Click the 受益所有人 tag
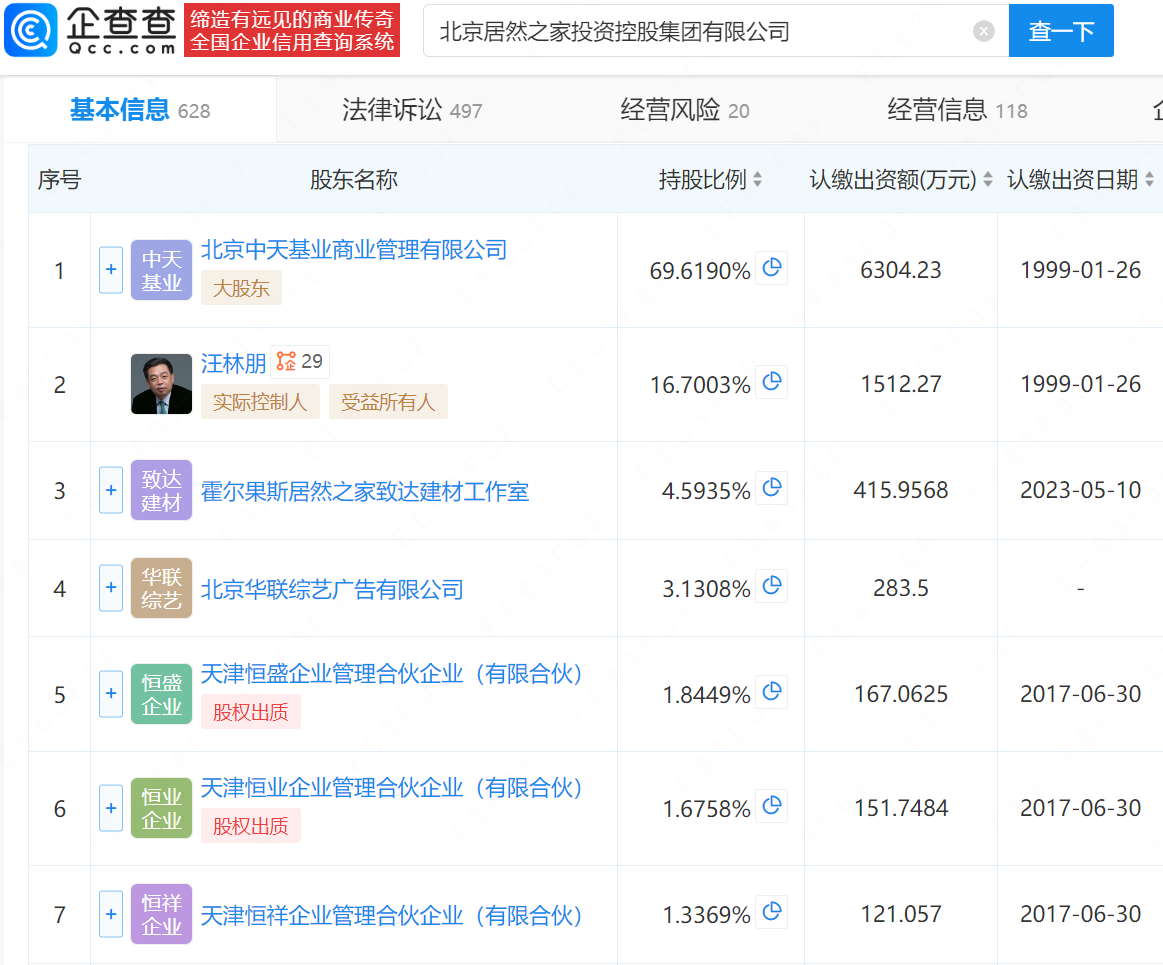1163x965 pixels. point(388,402)
